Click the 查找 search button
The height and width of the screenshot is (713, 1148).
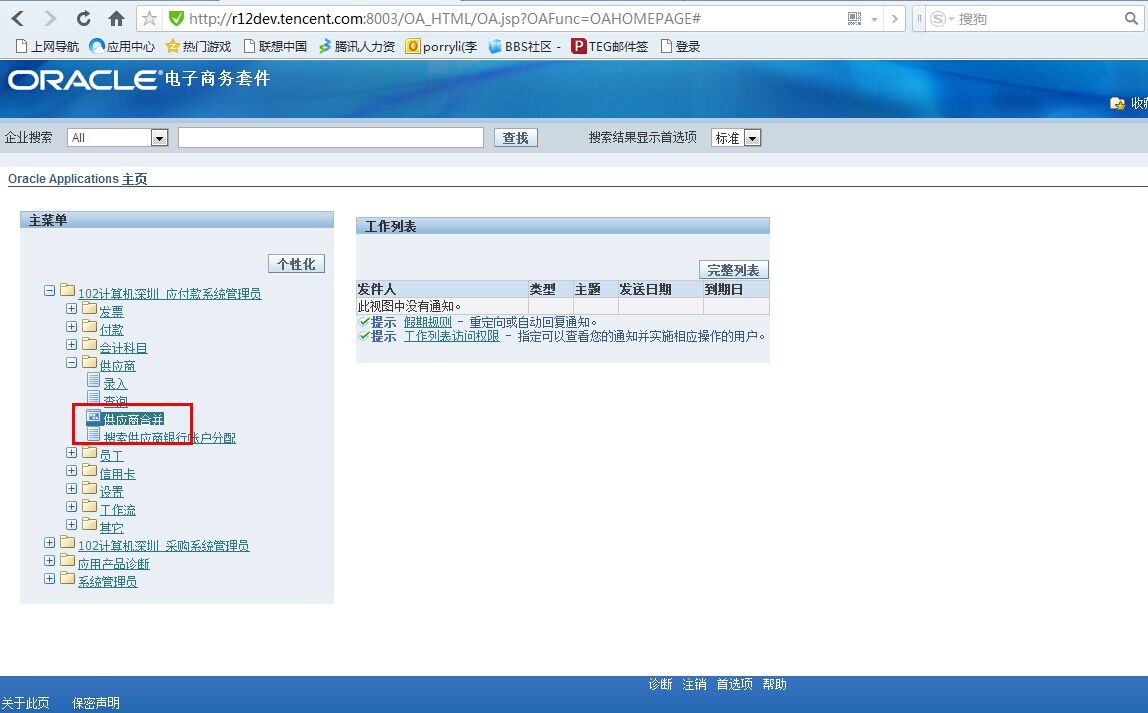[x=516, y=138]
